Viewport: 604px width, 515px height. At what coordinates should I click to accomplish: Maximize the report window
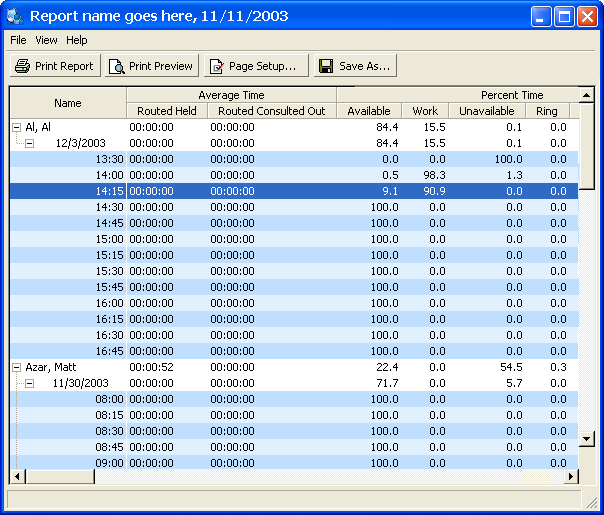click(564, 16)
